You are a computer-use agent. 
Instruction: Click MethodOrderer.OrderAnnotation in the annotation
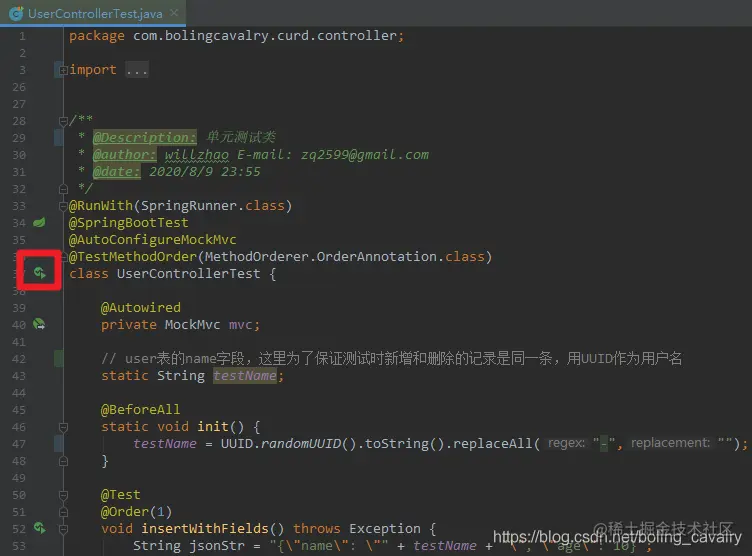coord(320,257)
